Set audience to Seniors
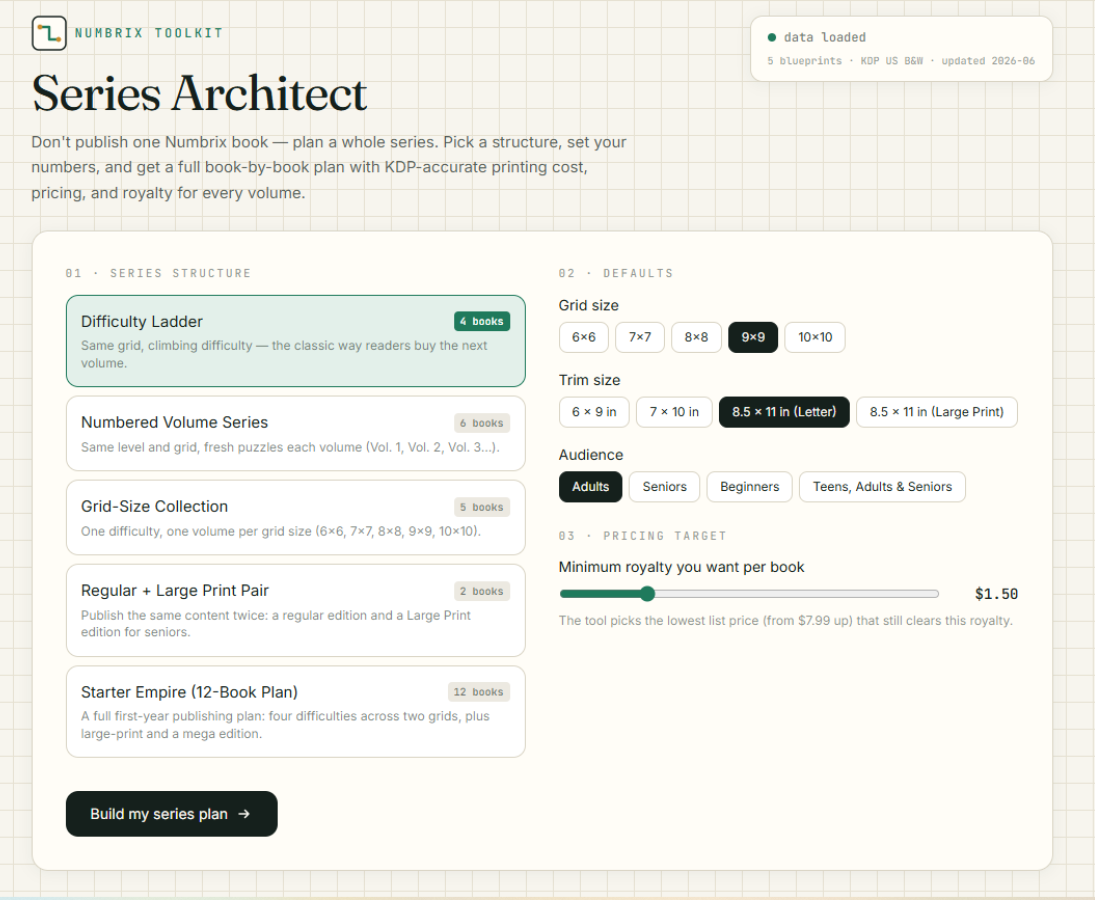This screenshot has width=1095, height=900. point(665,487)
